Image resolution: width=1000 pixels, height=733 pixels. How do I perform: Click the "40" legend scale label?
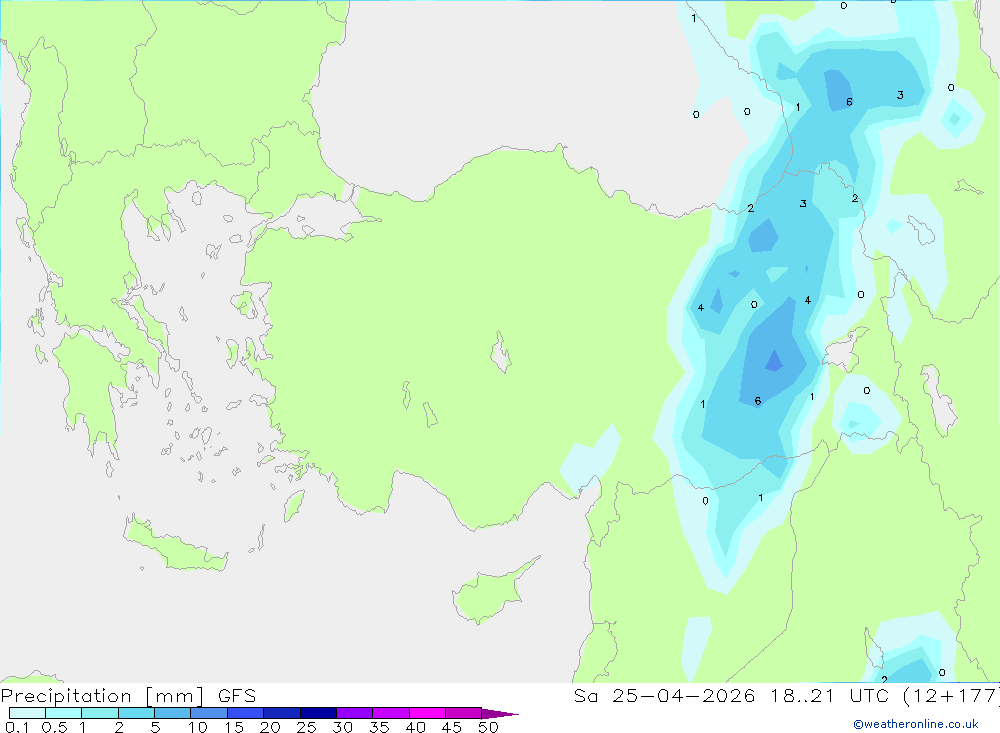(415, 727)
